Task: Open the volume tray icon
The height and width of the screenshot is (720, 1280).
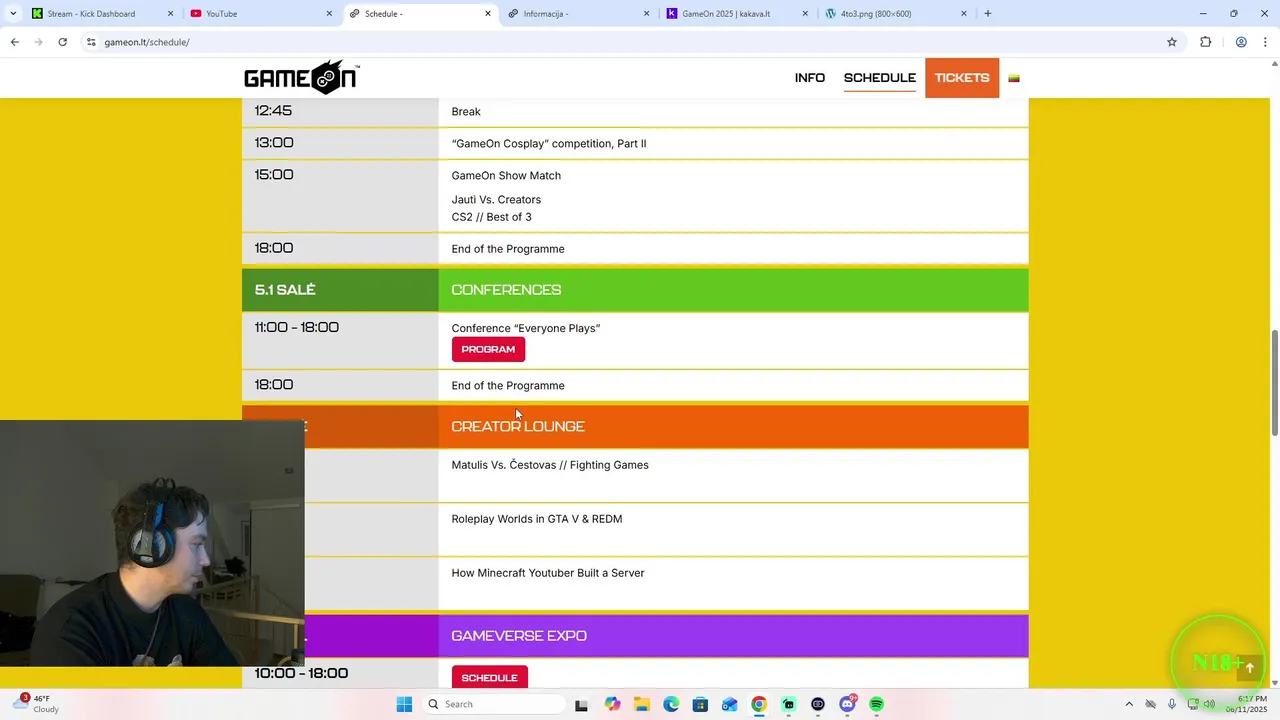Action: click(x=1209, y=704)
